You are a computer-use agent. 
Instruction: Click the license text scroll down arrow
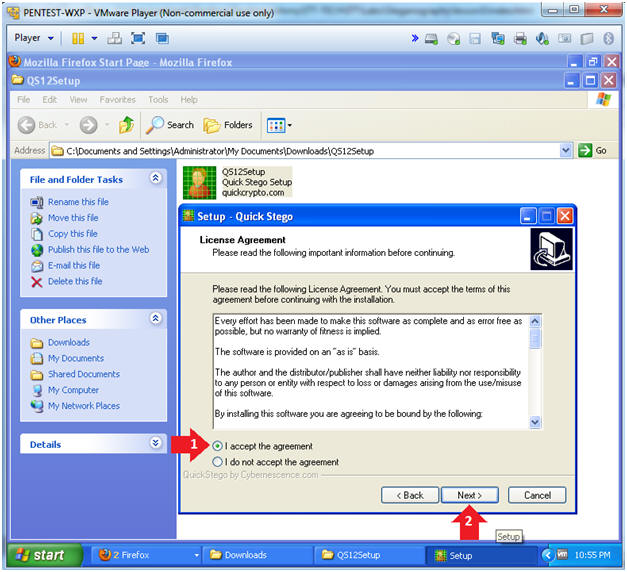click(x=535, y=422)
